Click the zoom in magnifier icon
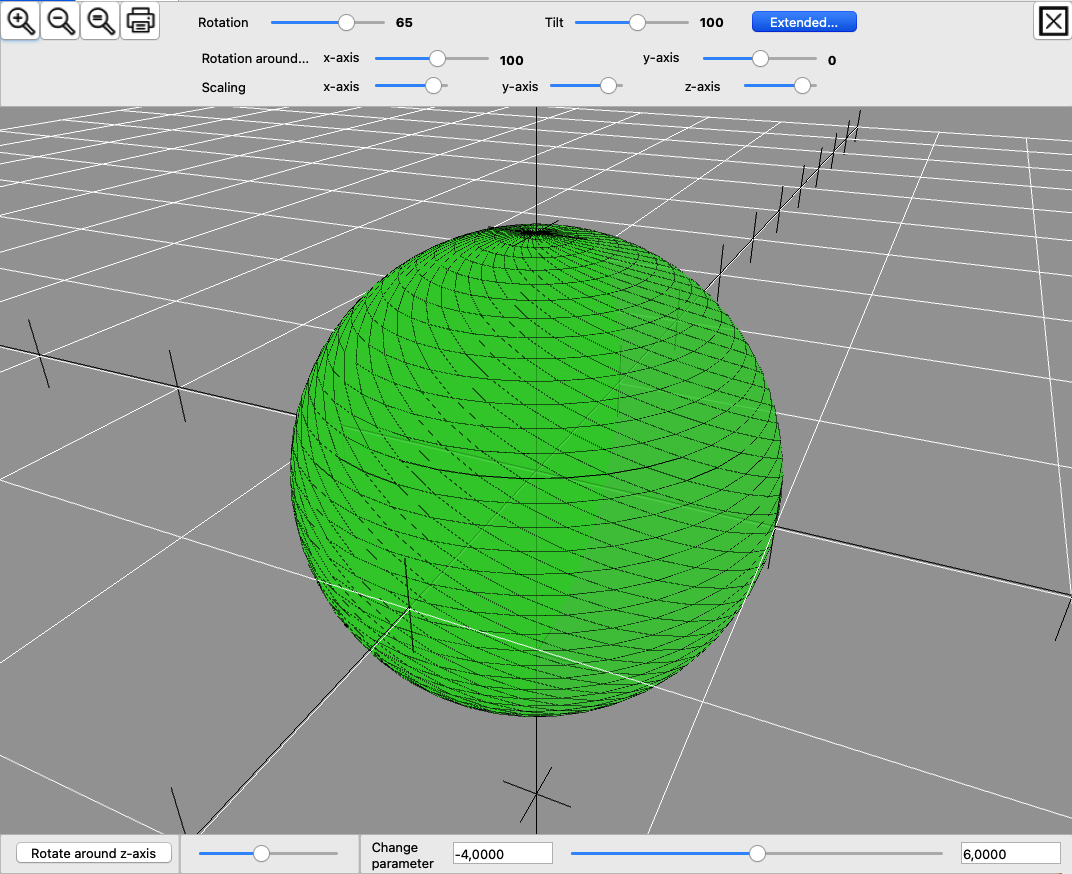This screenshot has width=1072, height=874. click(20, 20)
